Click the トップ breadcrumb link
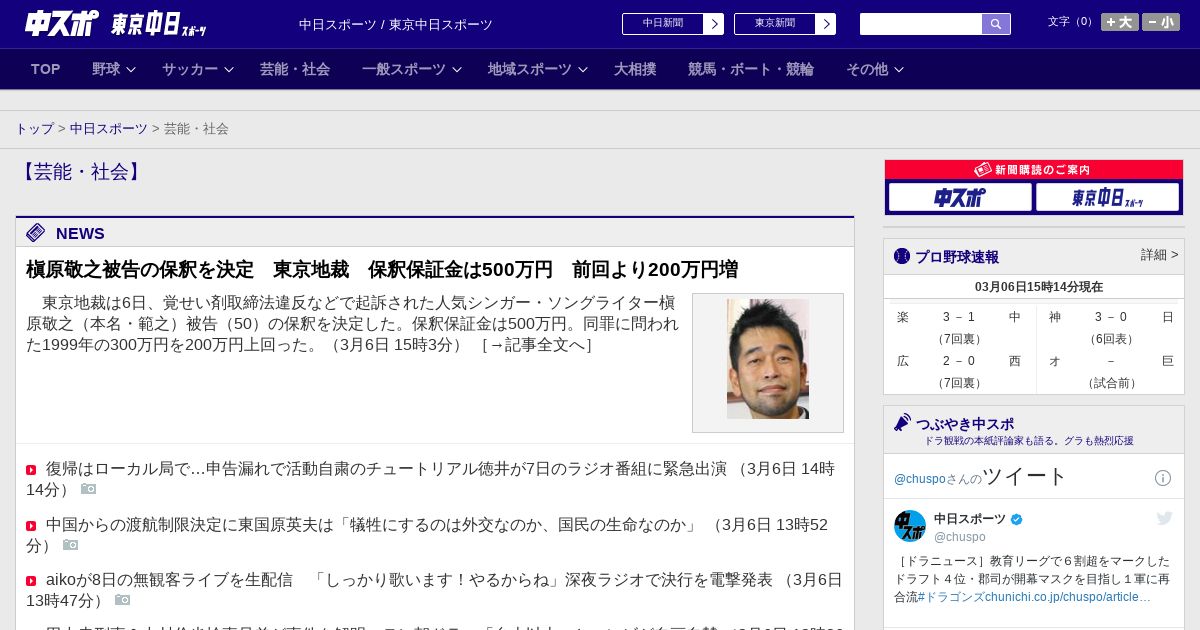 click(34, 129)
